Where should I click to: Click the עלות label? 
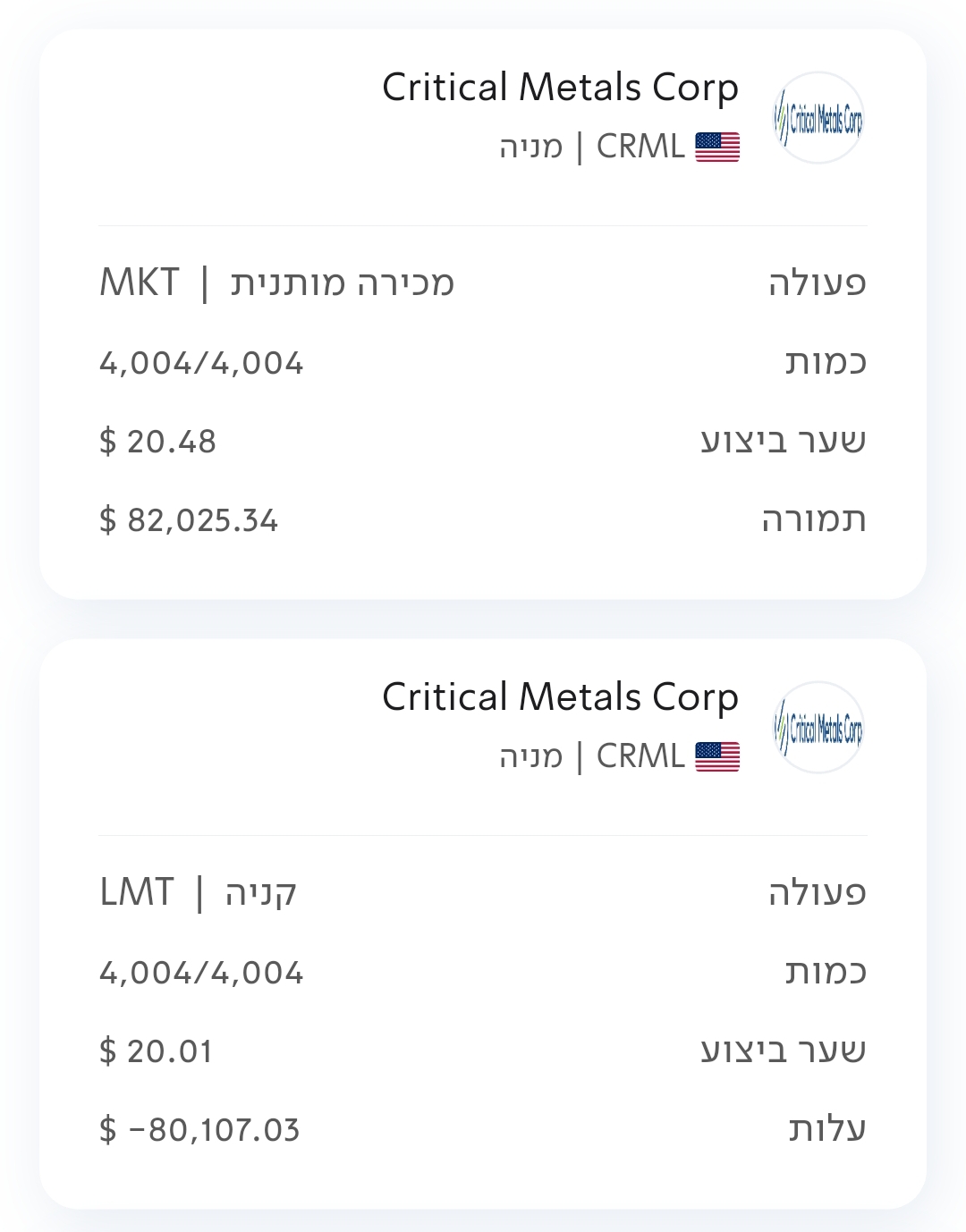pyautogui.click(x=827, y=1130)
